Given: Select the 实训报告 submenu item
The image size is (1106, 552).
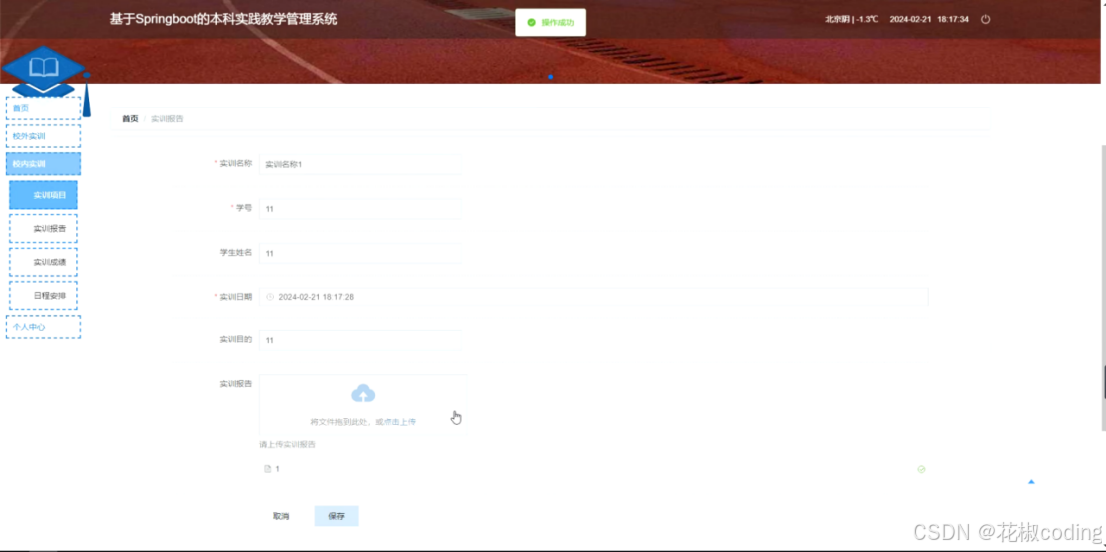Looking at the screenshot, I should click(44, 228).
